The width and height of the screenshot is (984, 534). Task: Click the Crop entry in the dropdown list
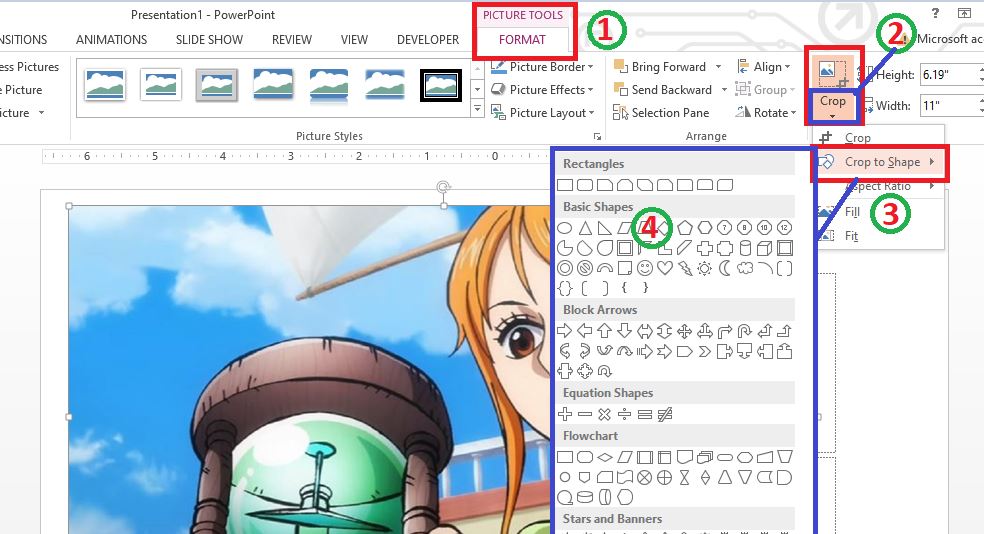tap(858, 138)
